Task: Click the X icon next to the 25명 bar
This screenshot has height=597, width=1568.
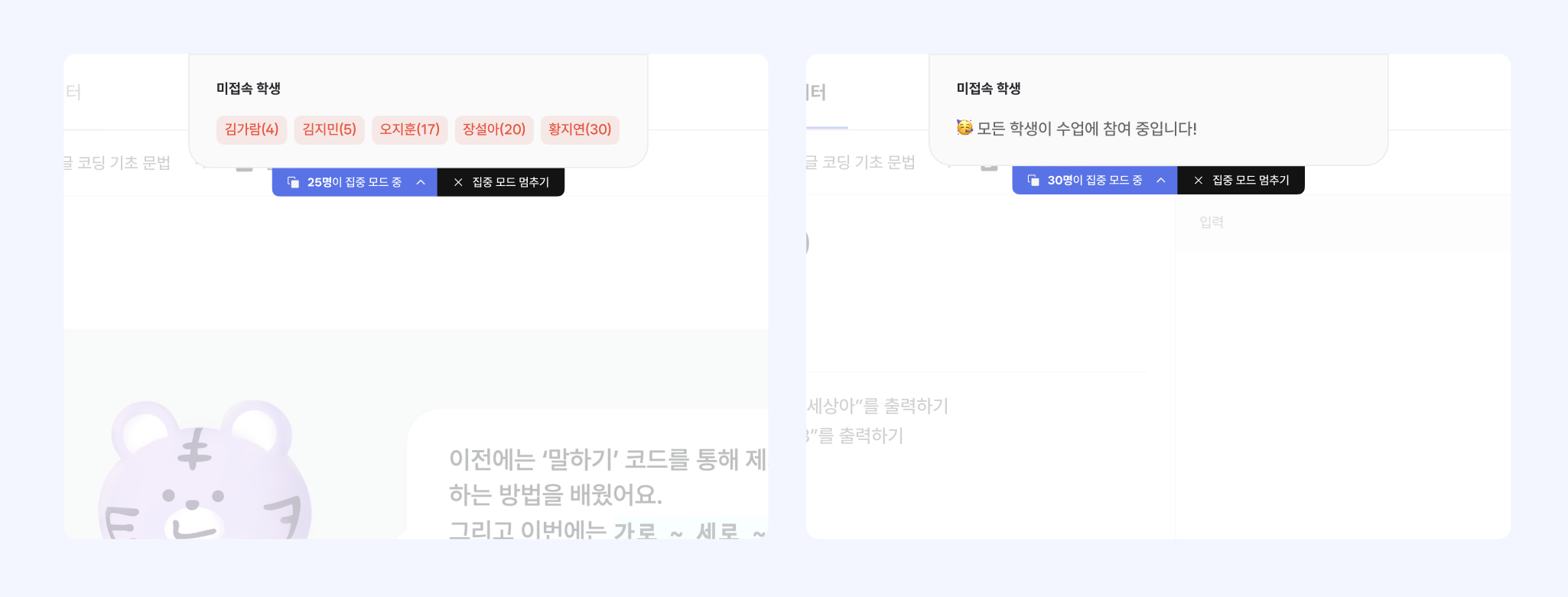Action: tap(458, 182)
